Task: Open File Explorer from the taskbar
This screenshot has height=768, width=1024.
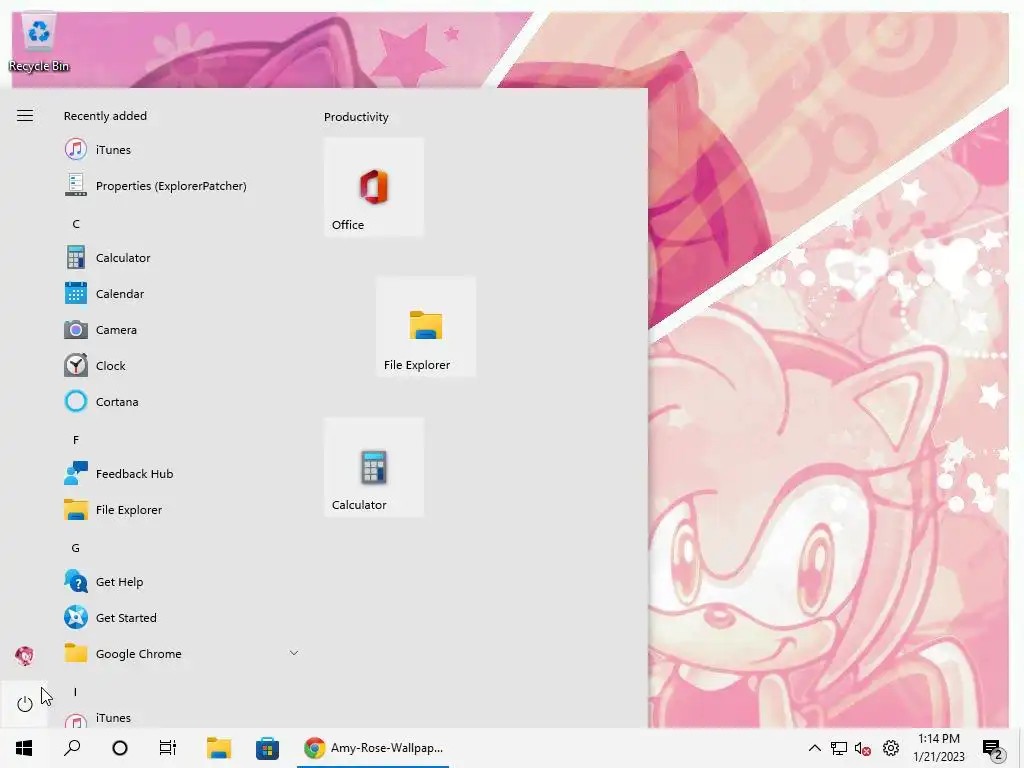Action: point(219,748)
